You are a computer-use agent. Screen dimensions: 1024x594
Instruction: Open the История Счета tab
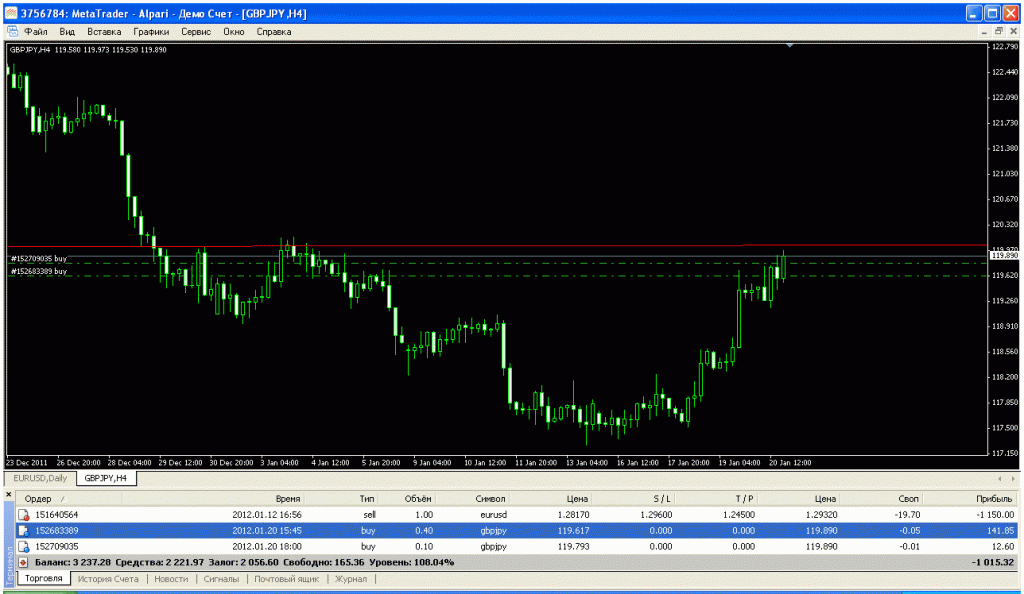coord(108,578)
